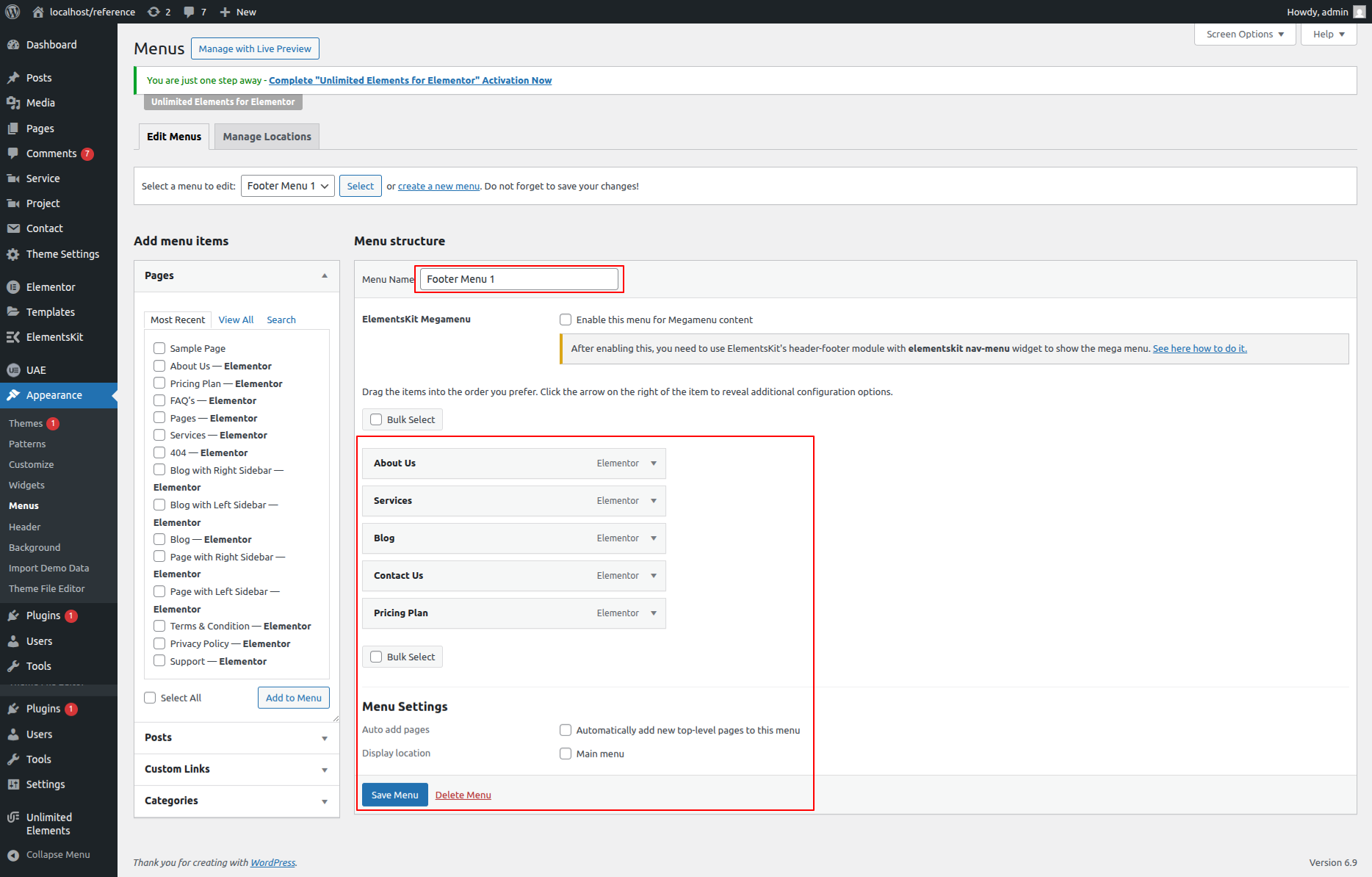Click the WordPress logo icon

12,12
